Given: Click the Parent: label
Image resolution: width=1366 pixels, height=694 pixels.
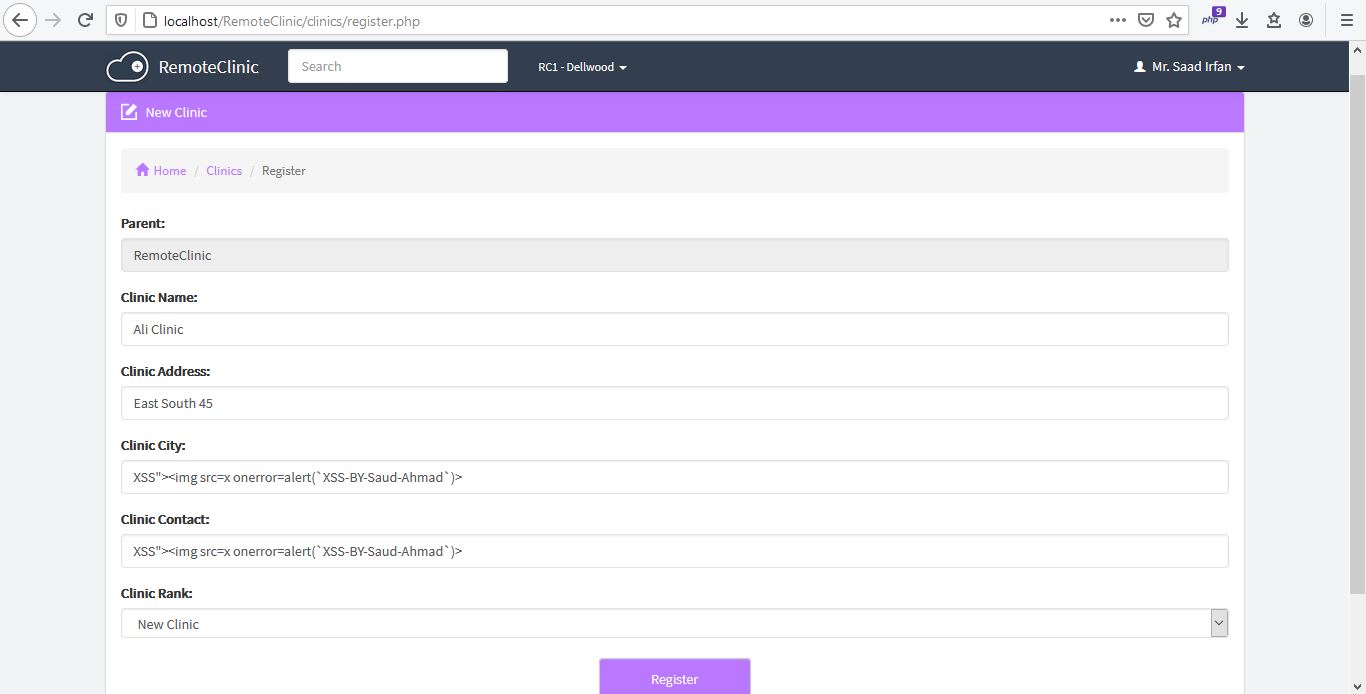Looking at the screenshot, I should [x=143, y=223].
